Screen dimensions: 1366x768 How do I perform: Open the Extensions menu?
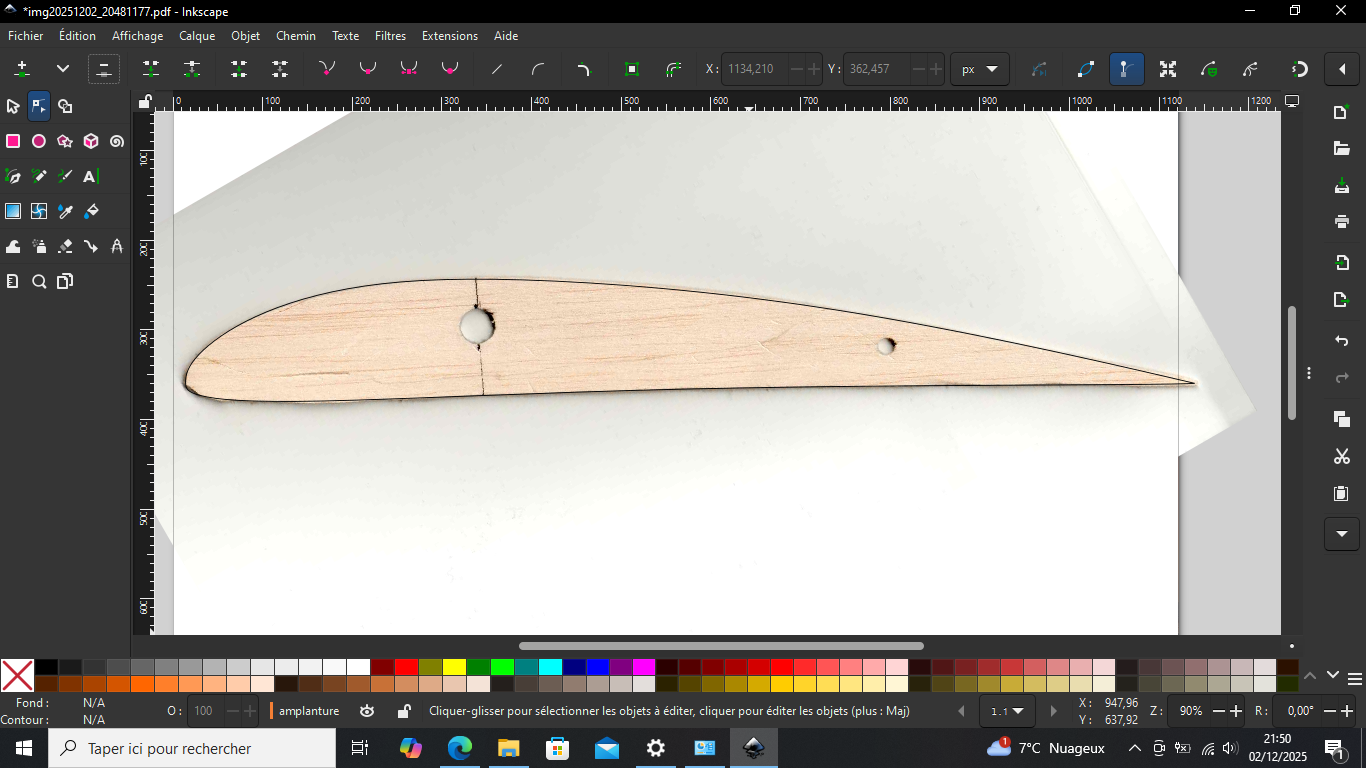pyautogui.click(x=449, y=36)
